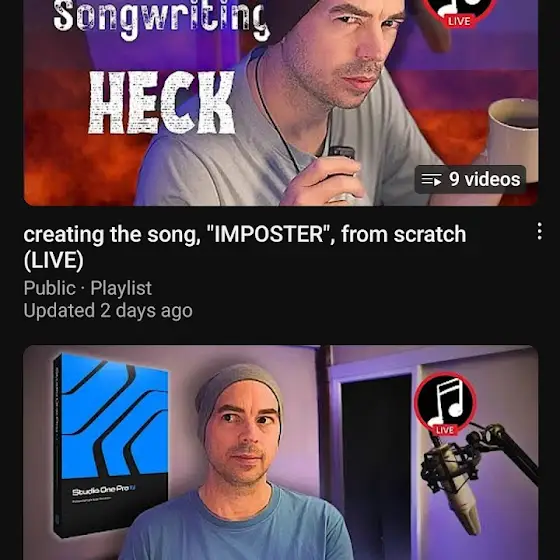Screen dimensions: 560x560
Task: Click the "9 videos" count label
Action: point(484,179)
